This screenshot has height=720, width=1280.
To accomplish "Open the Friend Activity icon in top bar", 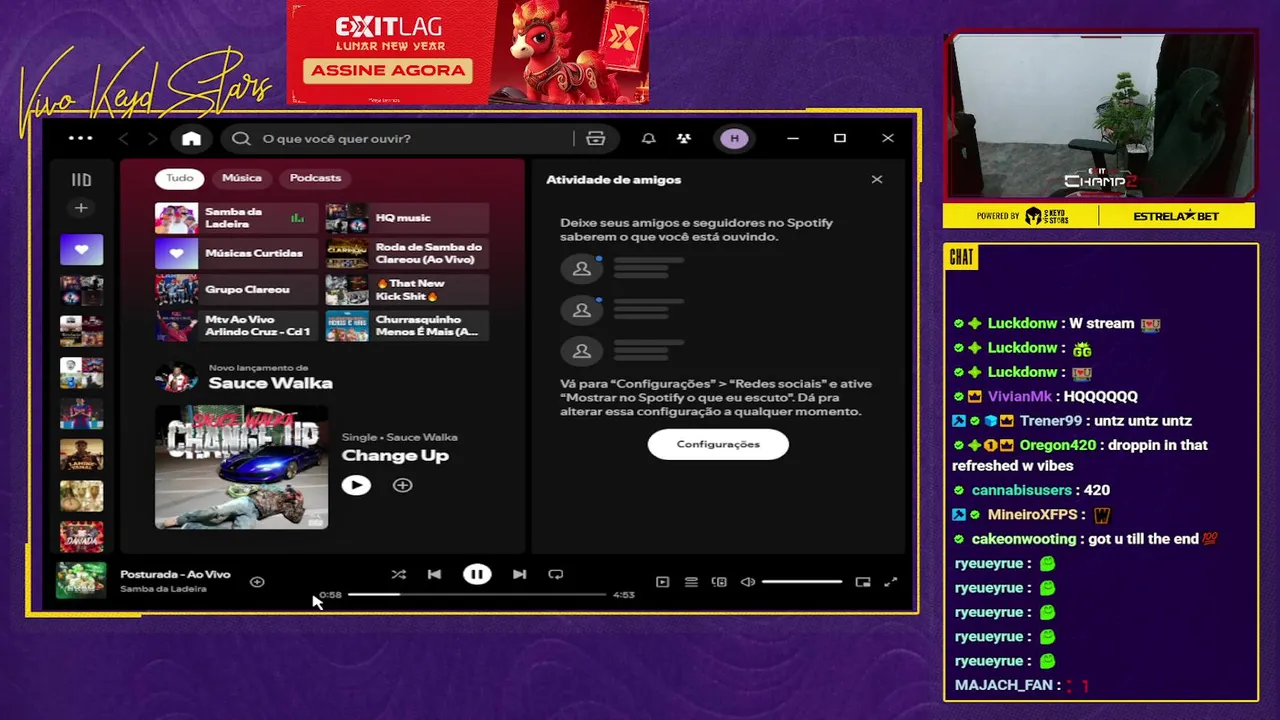I will pos(684,138).
